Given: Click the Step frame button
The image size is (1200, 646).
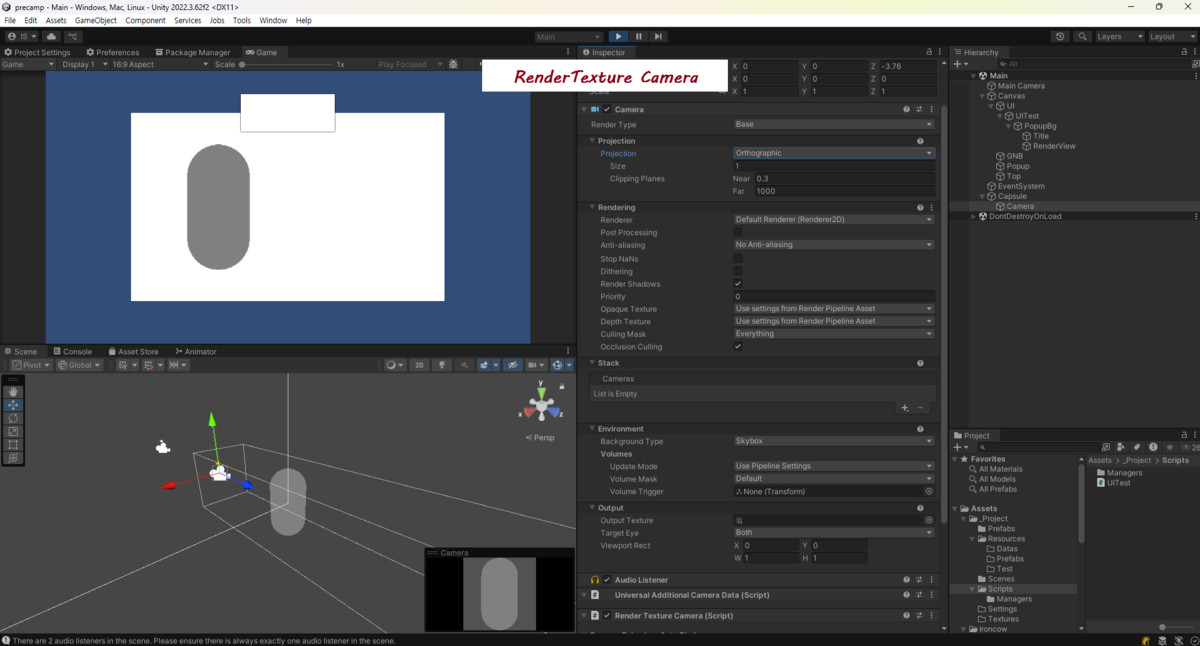Looking at the screenshot, I should 658,37.
